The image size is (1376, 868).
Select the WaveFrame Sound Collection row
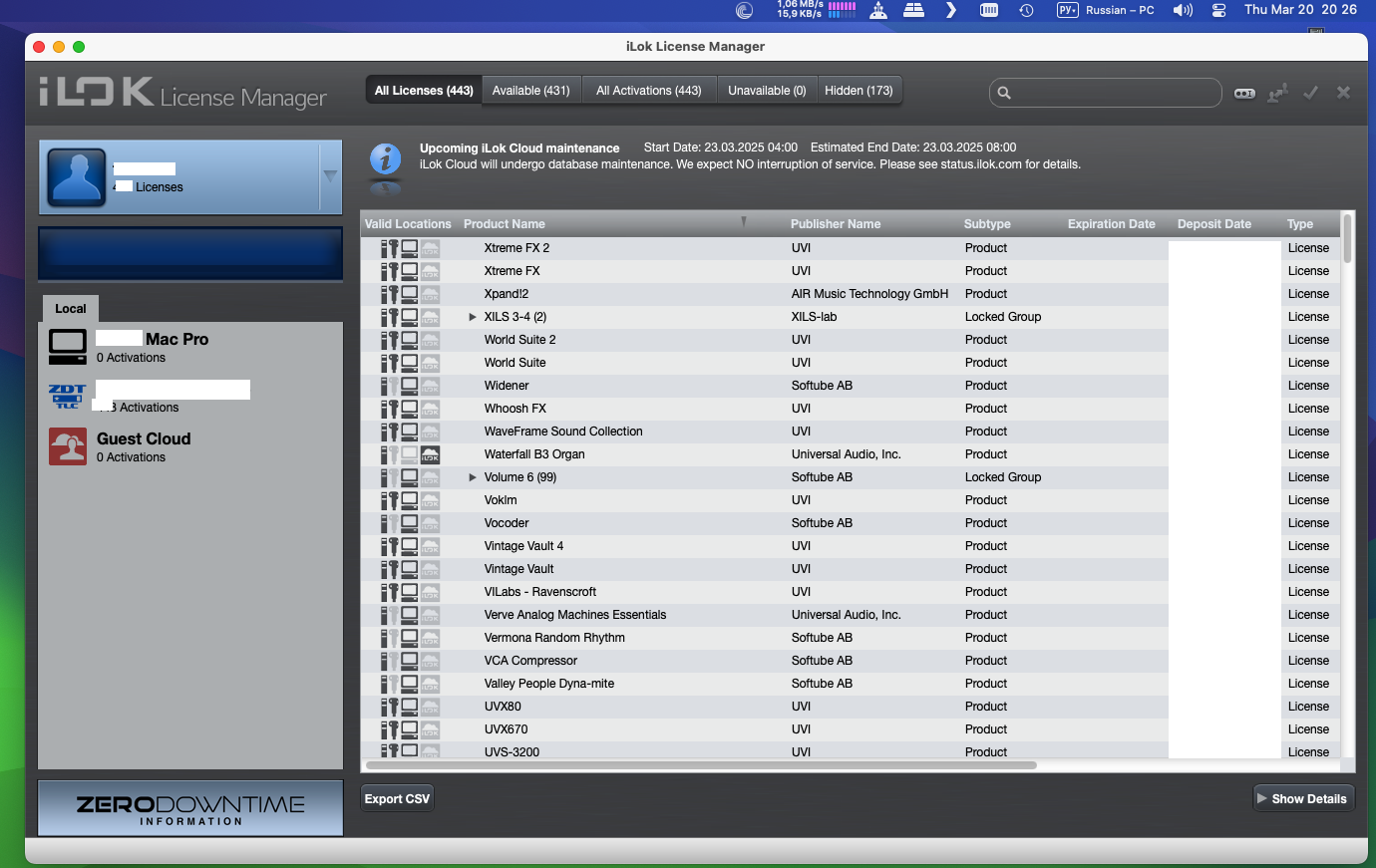point(851,432)
